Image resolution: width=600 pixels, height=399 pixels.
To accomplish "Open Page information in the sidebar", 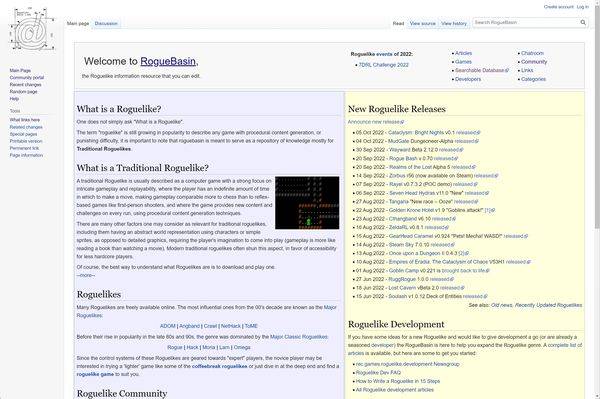I will coord(26,155).
